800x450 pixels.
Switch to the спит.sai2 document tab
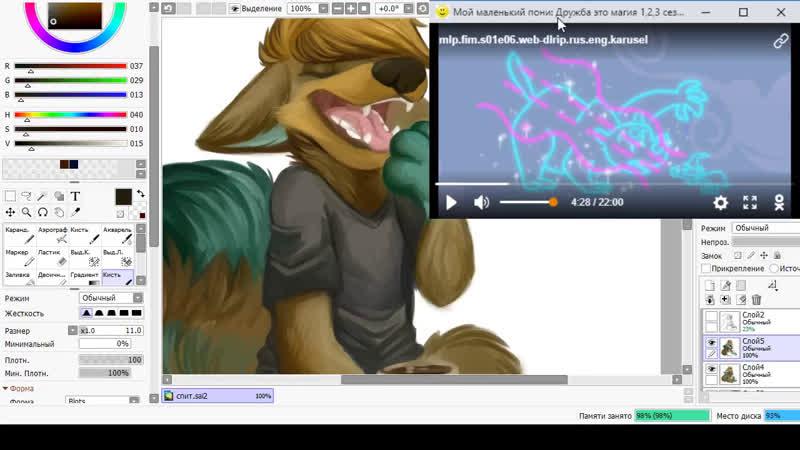(x=218, y=396)
